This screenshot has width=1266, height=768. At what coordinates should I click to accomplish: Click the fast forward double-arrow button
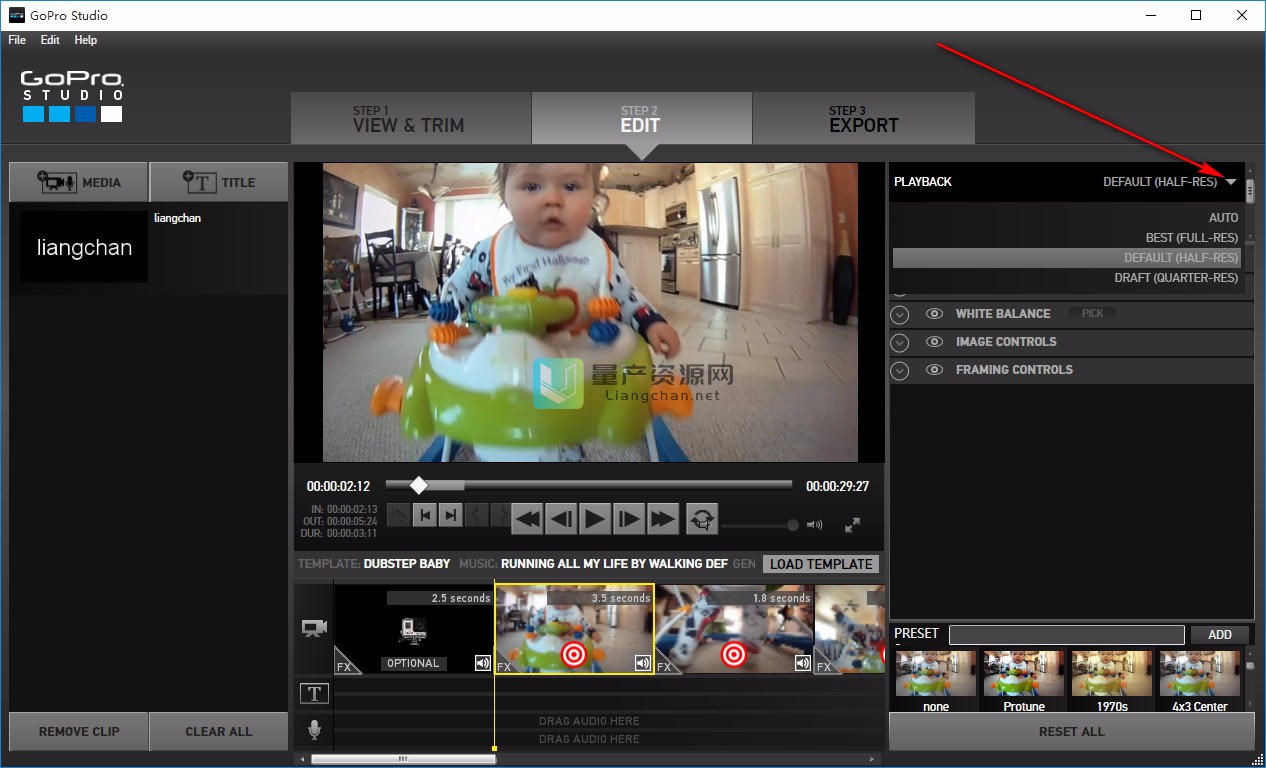(x=663, y=518)
